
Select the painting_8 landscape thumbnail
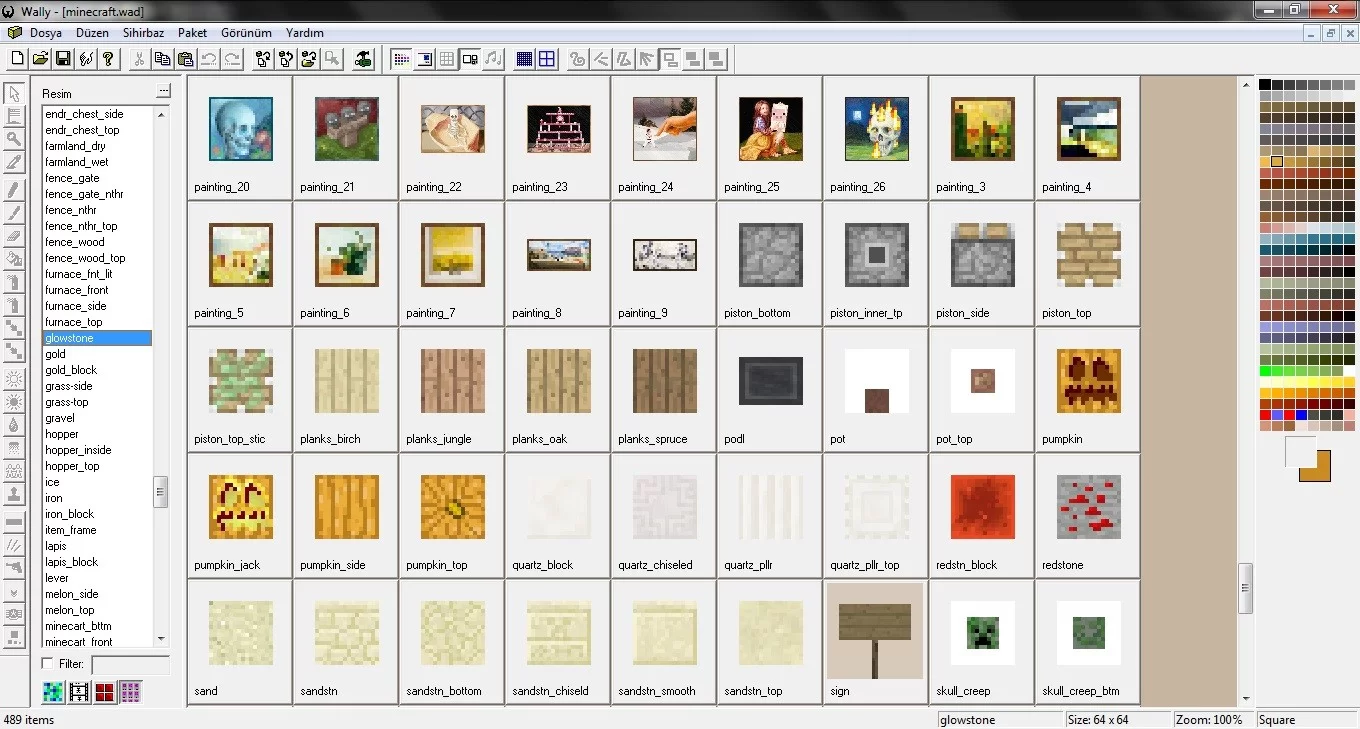[559, 255]
